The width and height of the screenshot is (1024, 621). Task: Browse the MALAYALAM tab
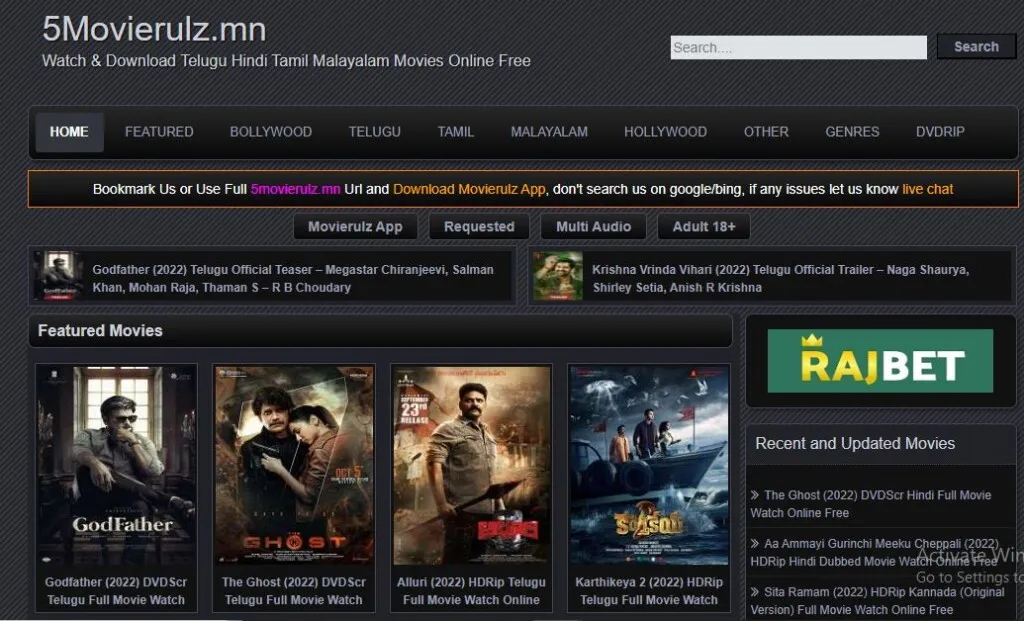(548, 131)
